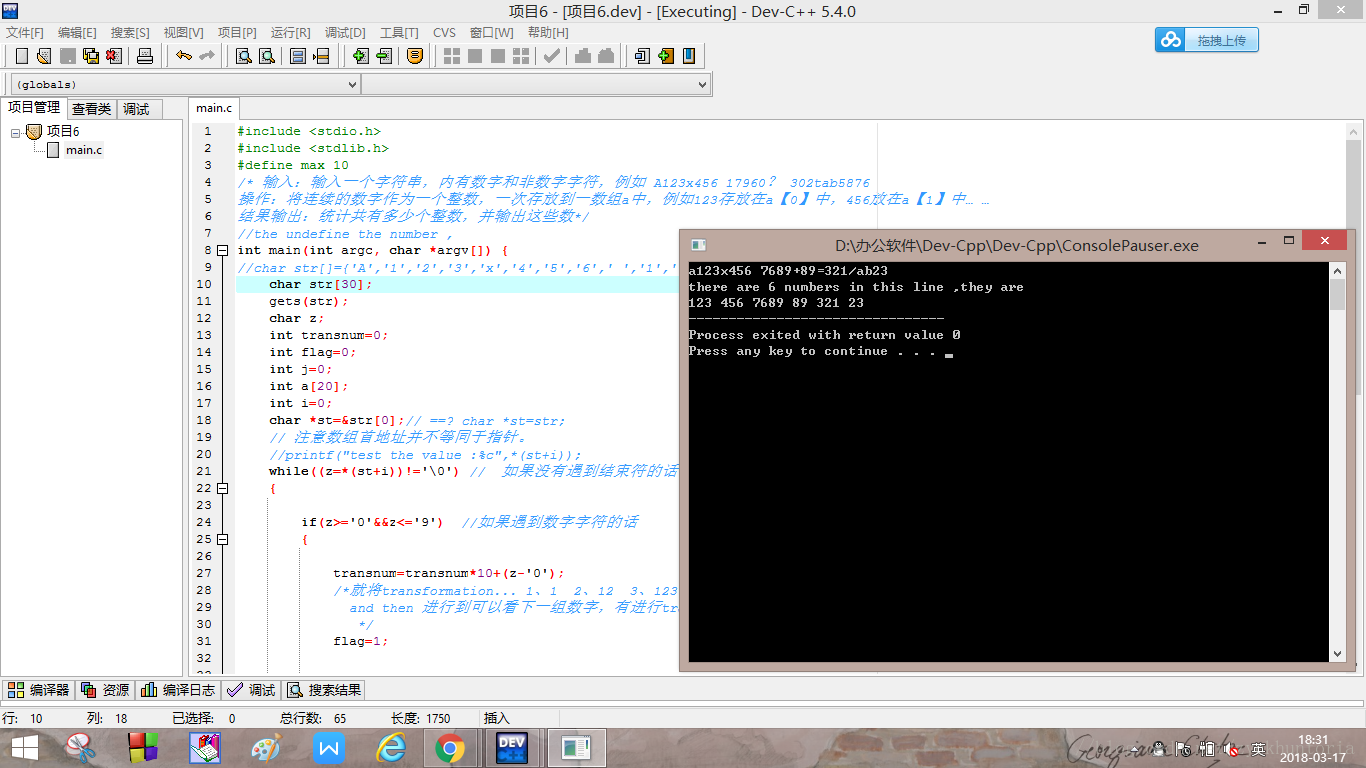Remove file from project with green minus icon

click(x=384, y=56)
